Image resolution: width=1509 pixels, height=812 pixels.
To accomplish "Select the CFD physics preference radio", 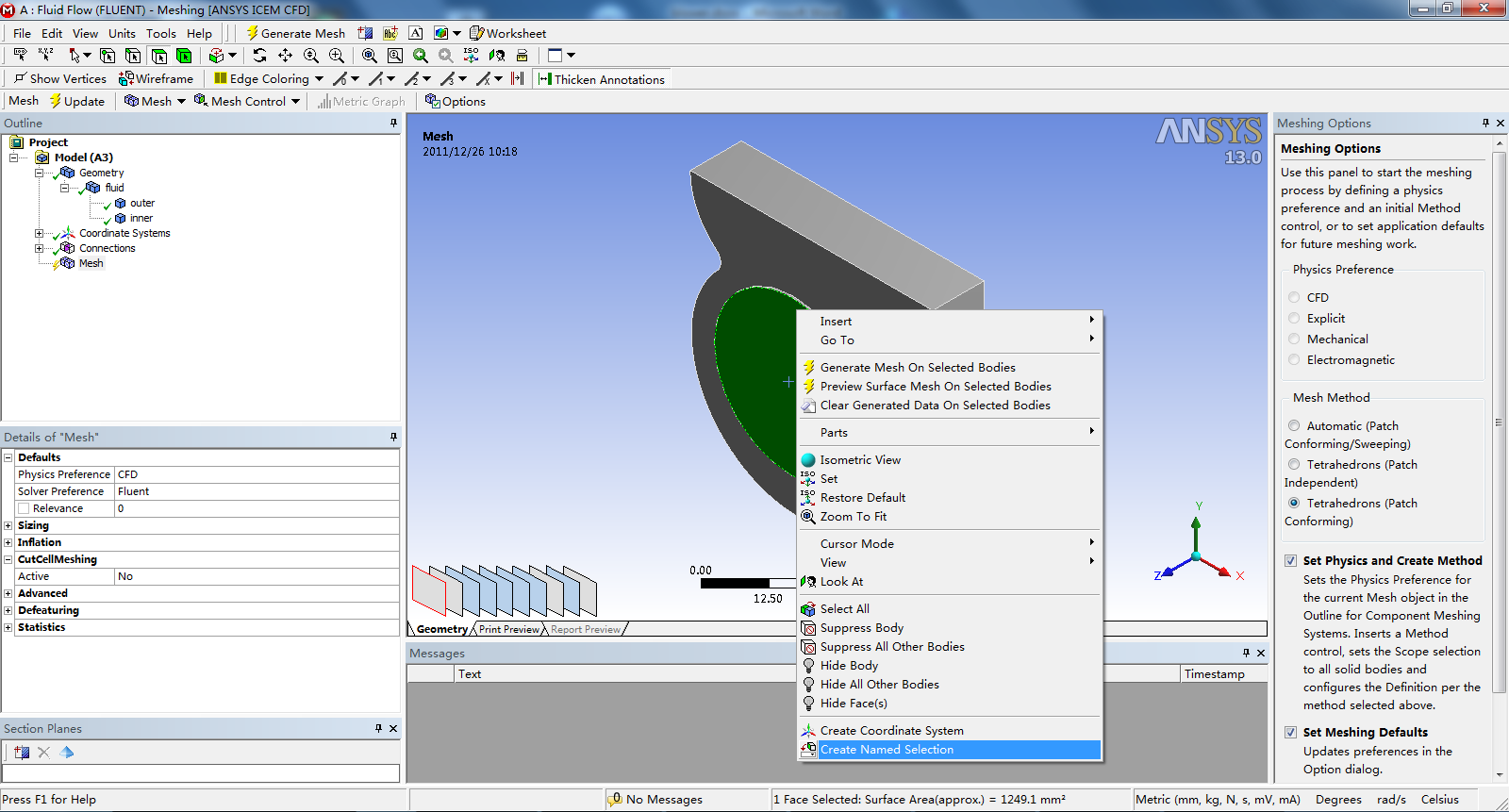I will point(1294,297).
